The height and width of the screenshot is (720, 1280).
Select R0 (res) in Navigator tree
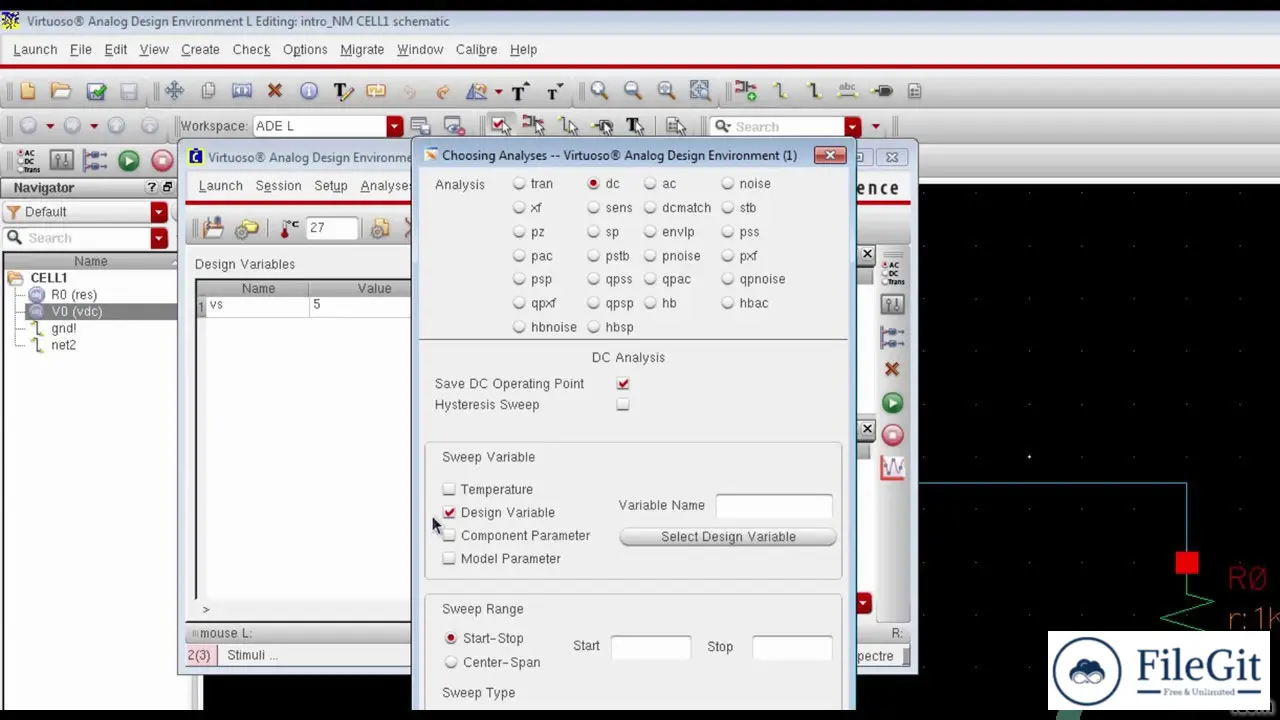click(x=74, y=295)
